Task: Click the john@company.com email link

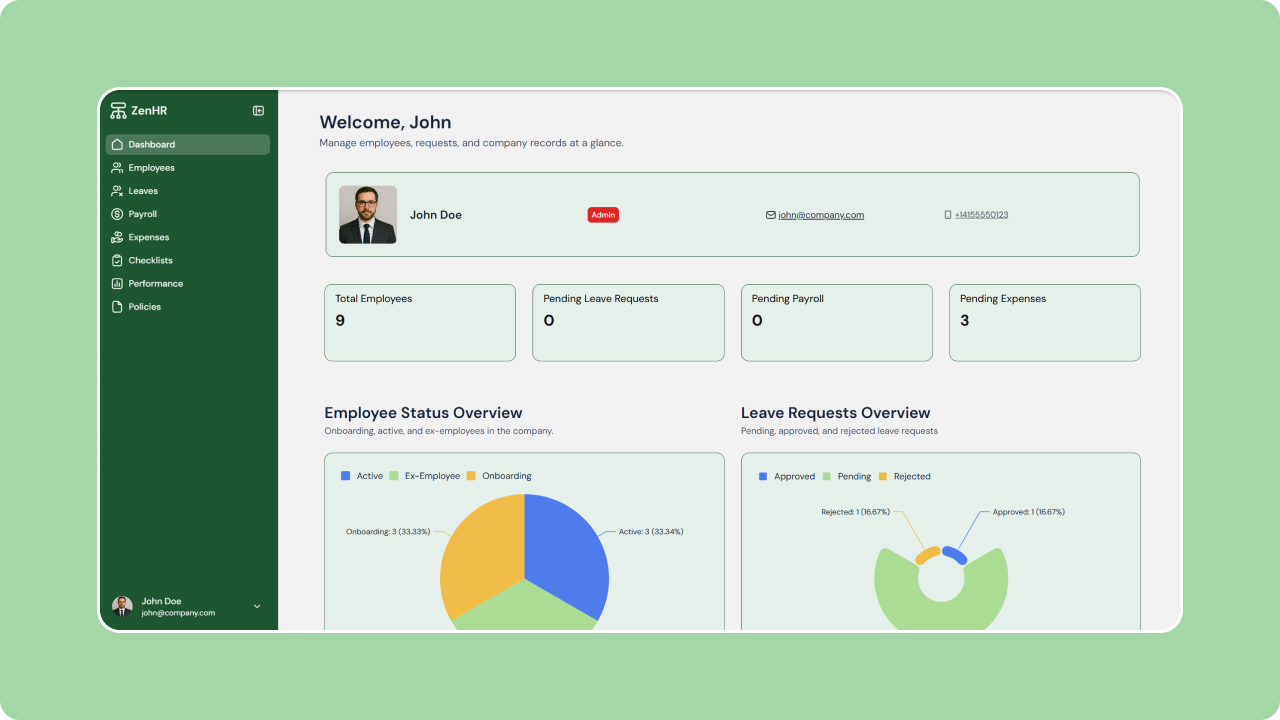Action: pyautogui.click(x=820, y=214)
